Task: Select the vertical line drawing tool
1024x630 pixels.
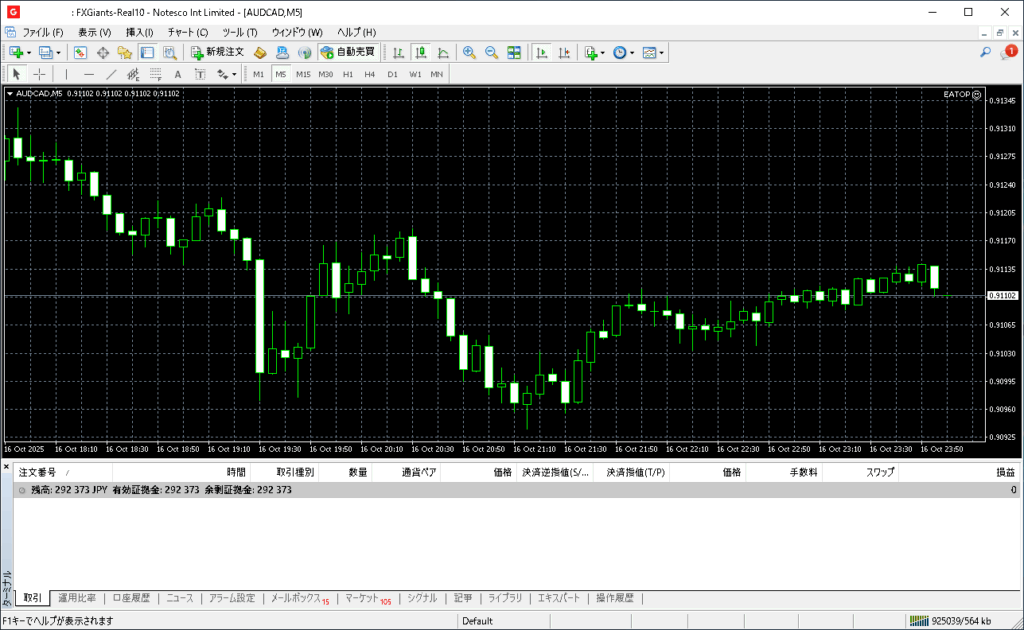Action: (67, 74)
